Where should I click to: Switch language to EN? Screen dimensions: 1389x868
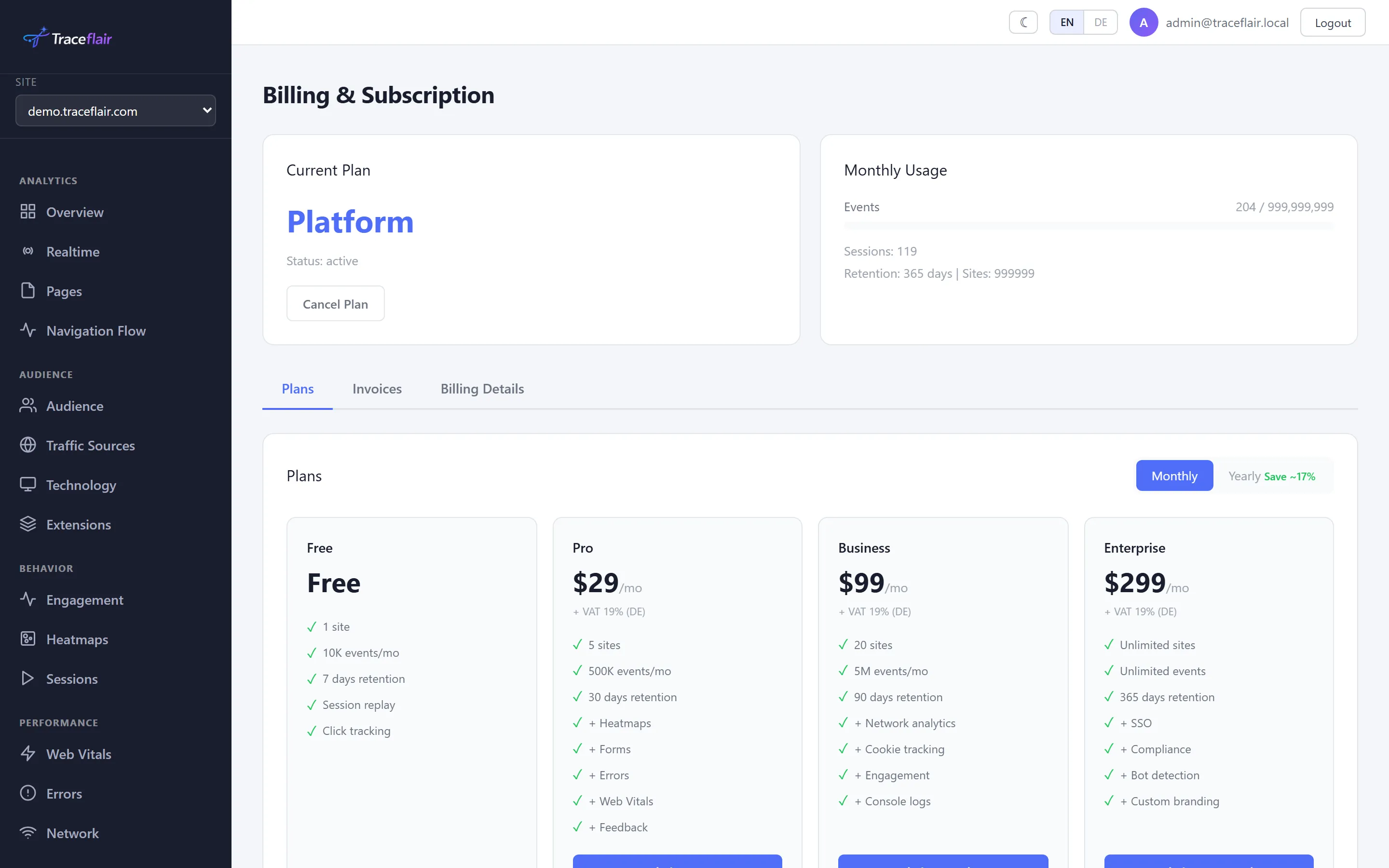[1066, 22]
